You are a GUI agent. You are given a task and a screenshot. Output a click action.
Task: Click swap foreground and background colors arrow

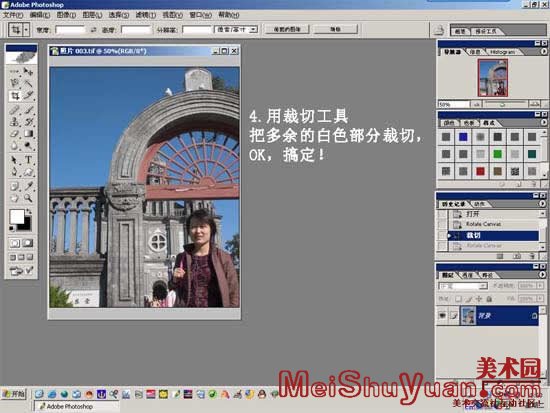pos(29,212)
